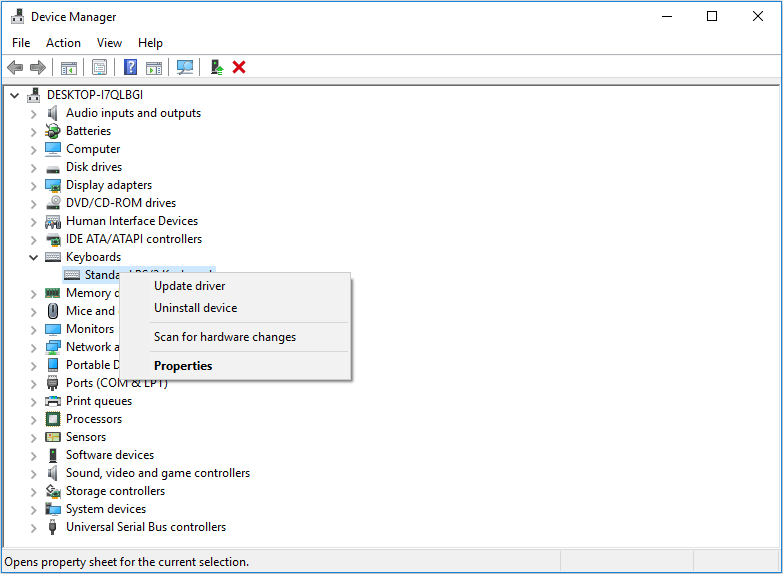The width and height of the screenshot is (783, 574).
Task: Select the Sound, video and game controllers item
Action: 157,473
